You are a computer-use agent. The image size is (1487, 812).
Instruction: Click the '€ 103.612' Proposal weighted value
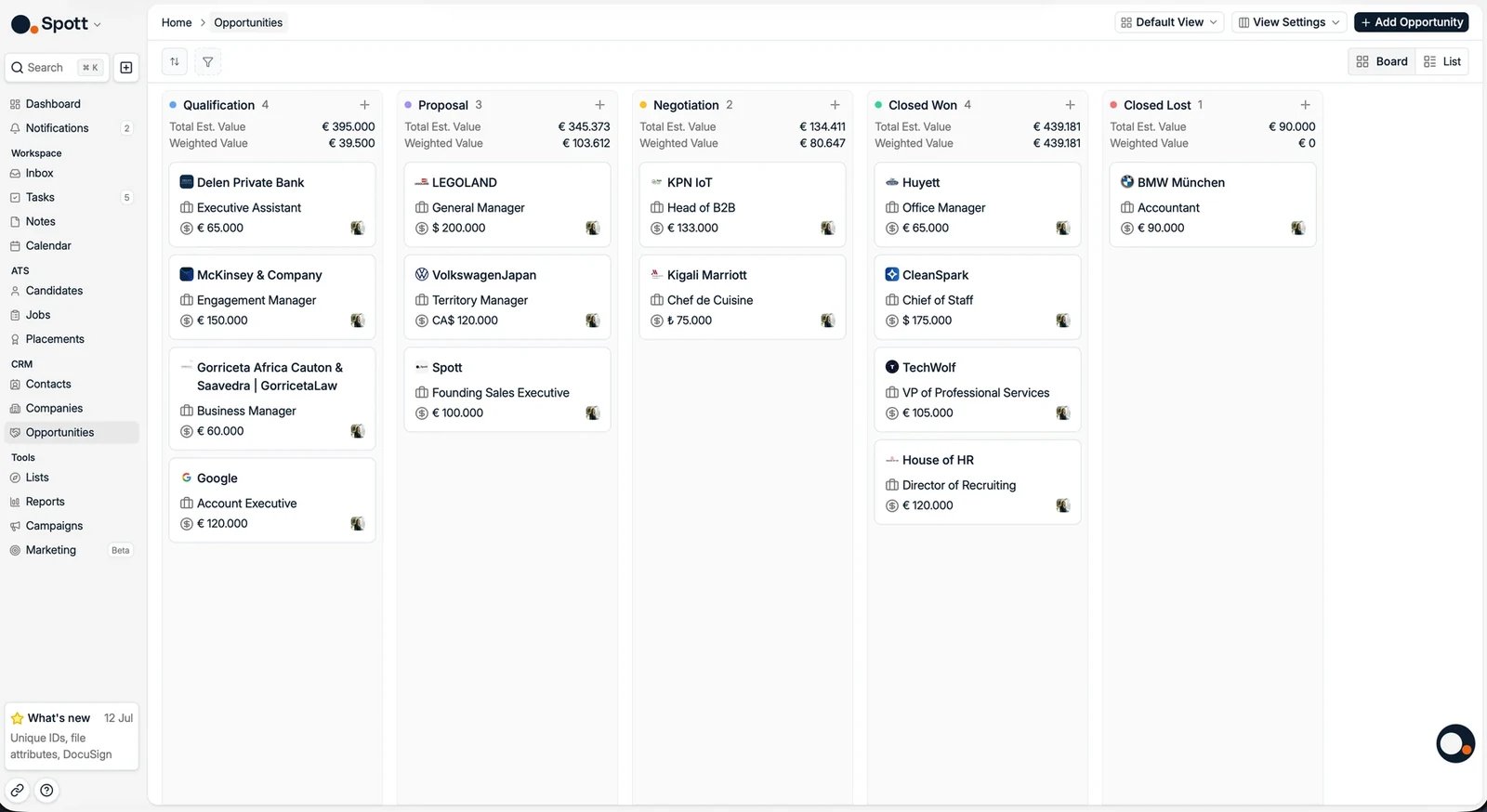pyautogui.click(x=586, y=143)
